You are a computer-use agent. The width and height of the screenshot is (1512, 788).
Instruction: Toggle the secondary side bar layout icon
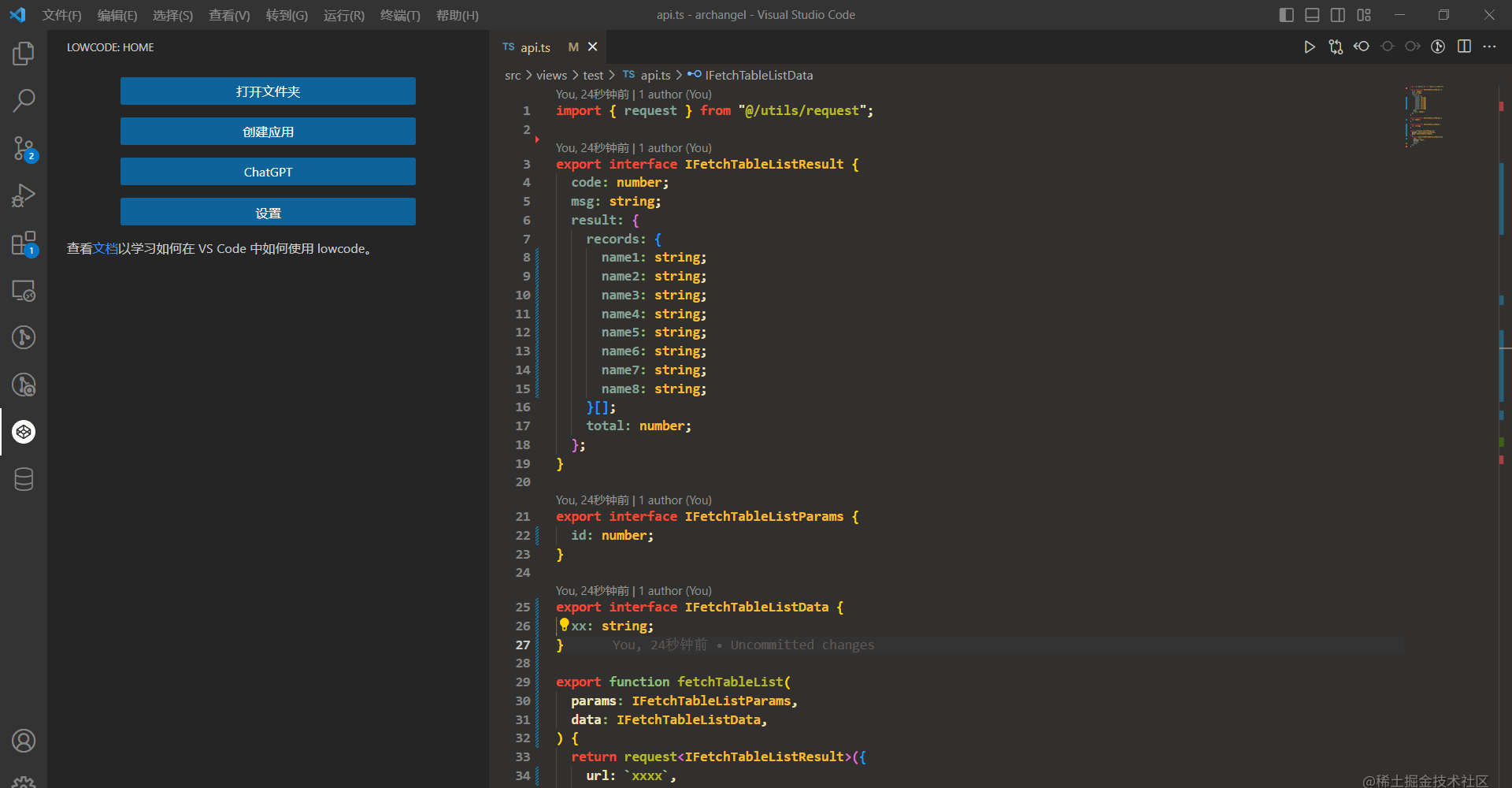click(1338, 15)
